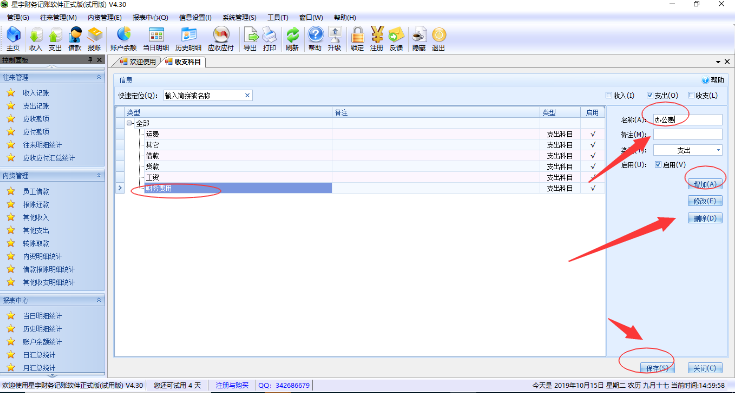Open the 借款 loan toolbar icon
The width and height of the screenshot is (736, 393).
75,39
